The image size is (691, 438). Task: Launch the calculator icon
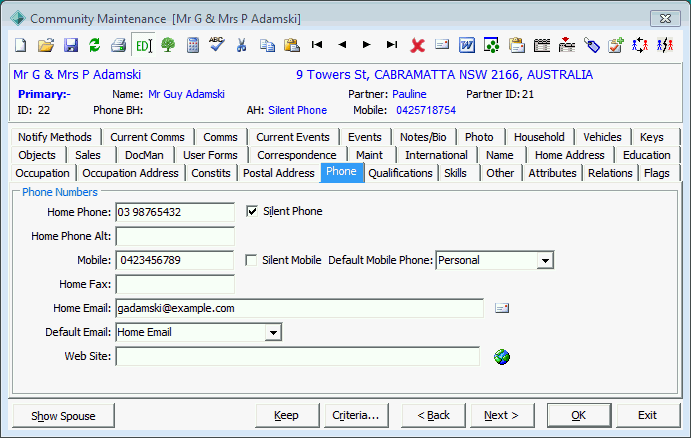coord(193,45)
